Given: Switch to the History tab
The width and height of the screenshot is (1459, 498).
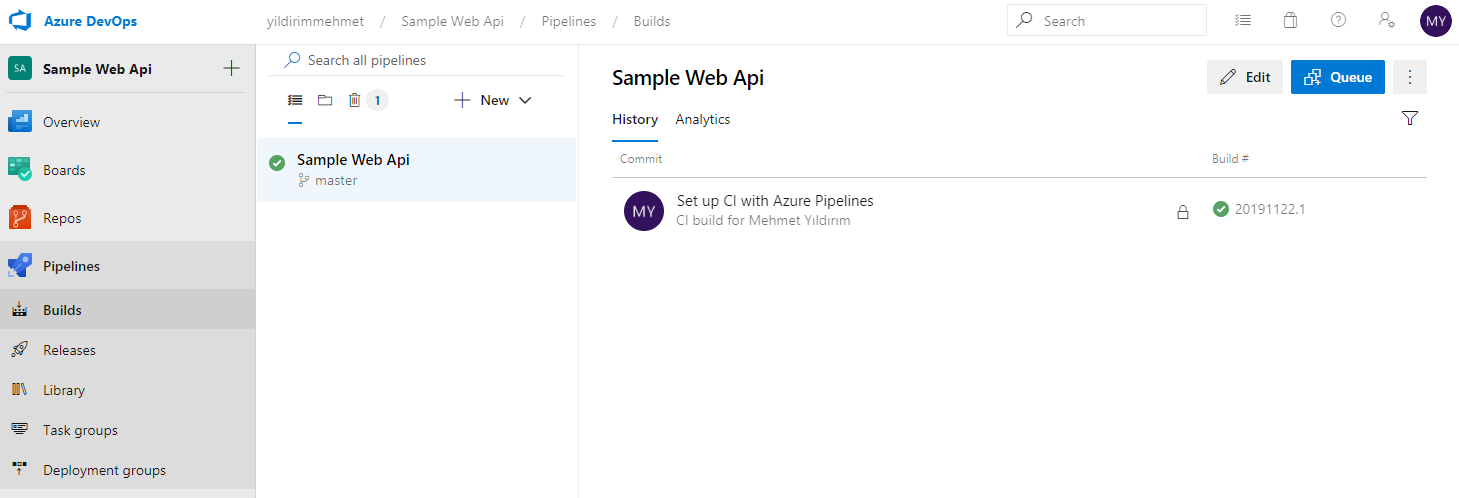Looking at the screenshot, I should pos(635,119).
